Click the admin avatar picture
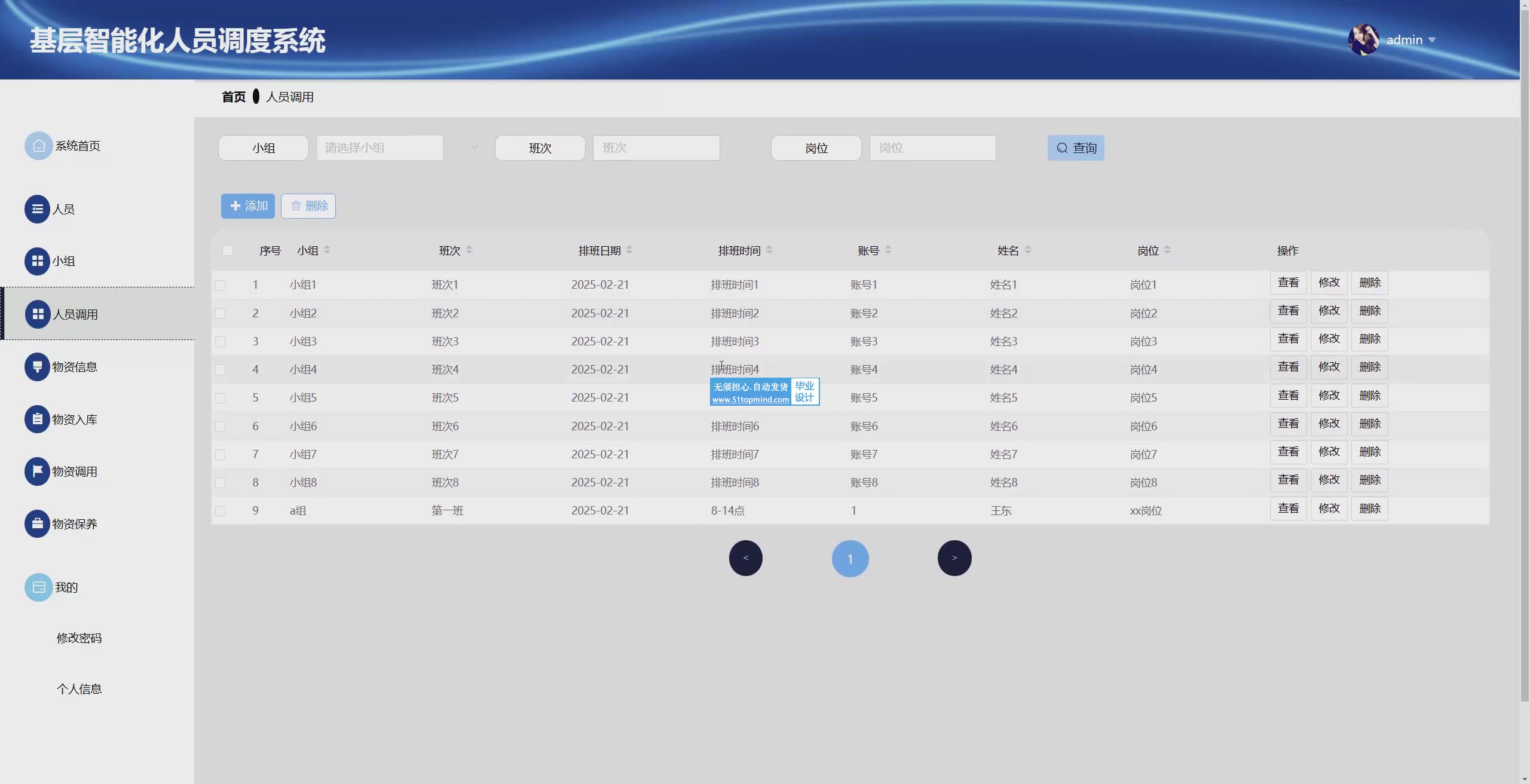The width and height of the screenshot is (1530, 784). click(x=1364, y=39)
